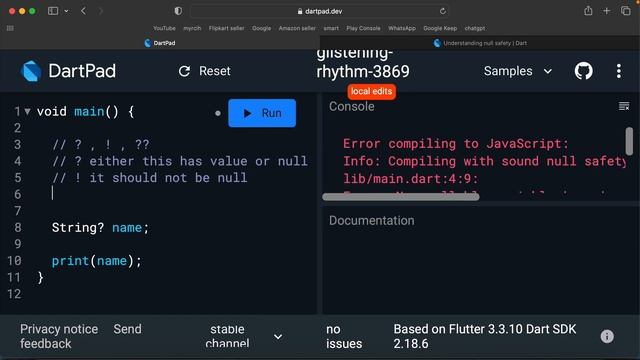
Task: Click the no issues status
Action: coord(344,336)
